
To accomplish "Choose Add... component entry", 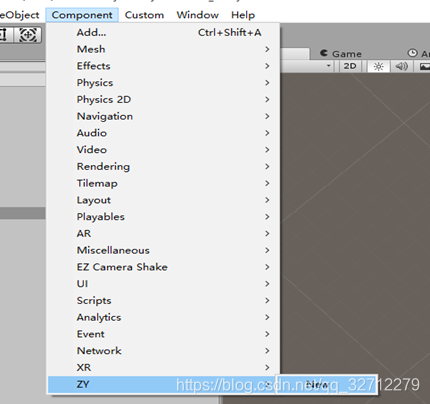I will point(163,32).
